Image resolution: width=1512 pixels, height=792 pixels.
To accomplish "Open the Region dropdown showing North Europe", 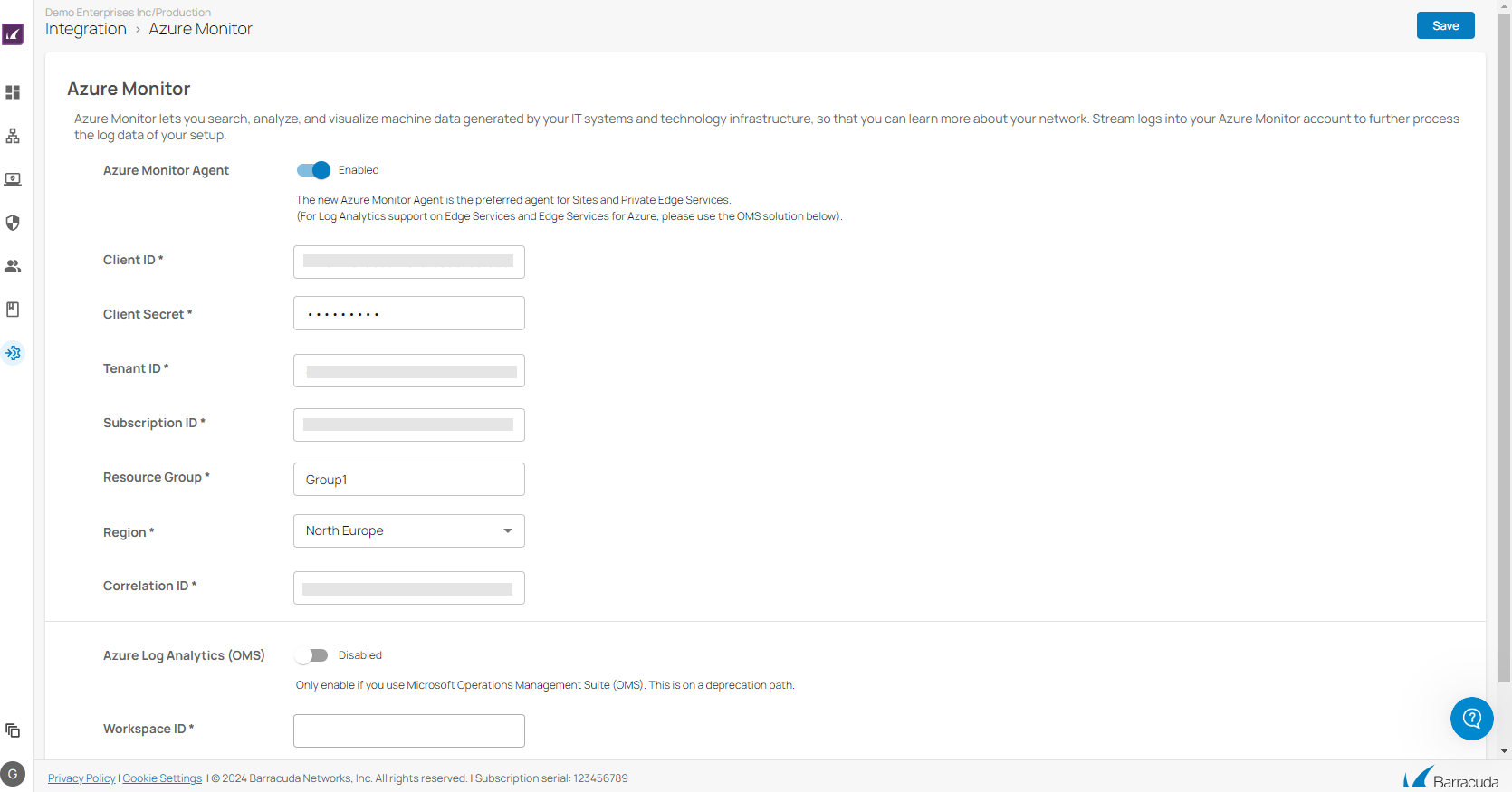I will point(409,530).
